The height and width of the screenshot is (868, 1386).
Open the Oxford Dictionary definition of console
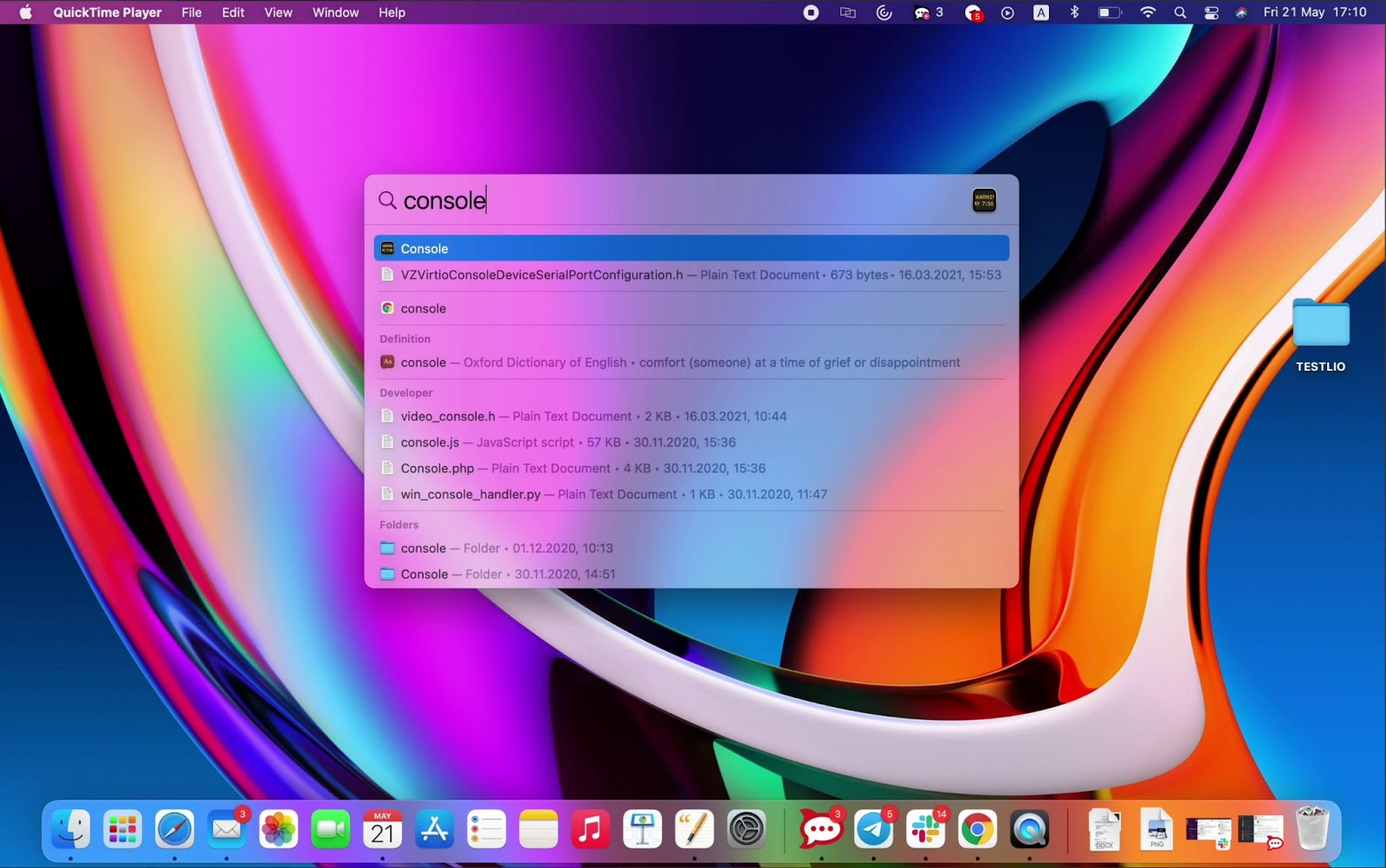tap(691, 362)
